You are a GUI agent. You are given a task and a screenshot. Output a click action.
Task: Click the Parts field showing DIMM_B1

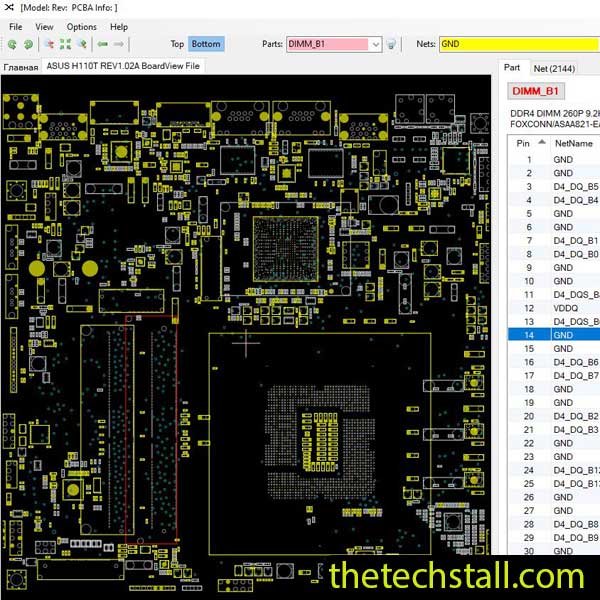(328, 44)
